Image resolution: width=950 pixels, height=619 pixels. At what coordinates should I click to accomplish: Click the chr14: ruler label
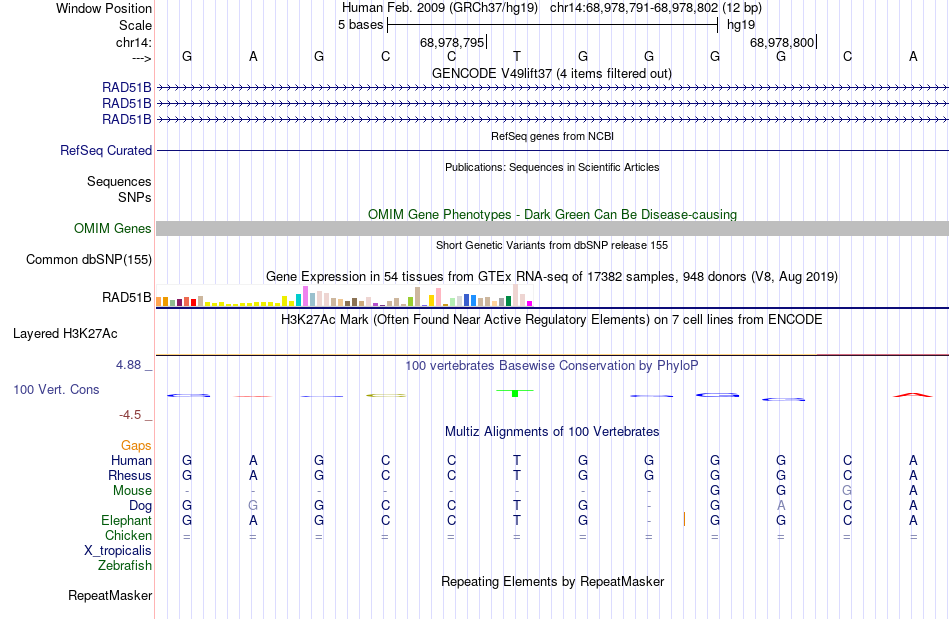tap(133, 42)
